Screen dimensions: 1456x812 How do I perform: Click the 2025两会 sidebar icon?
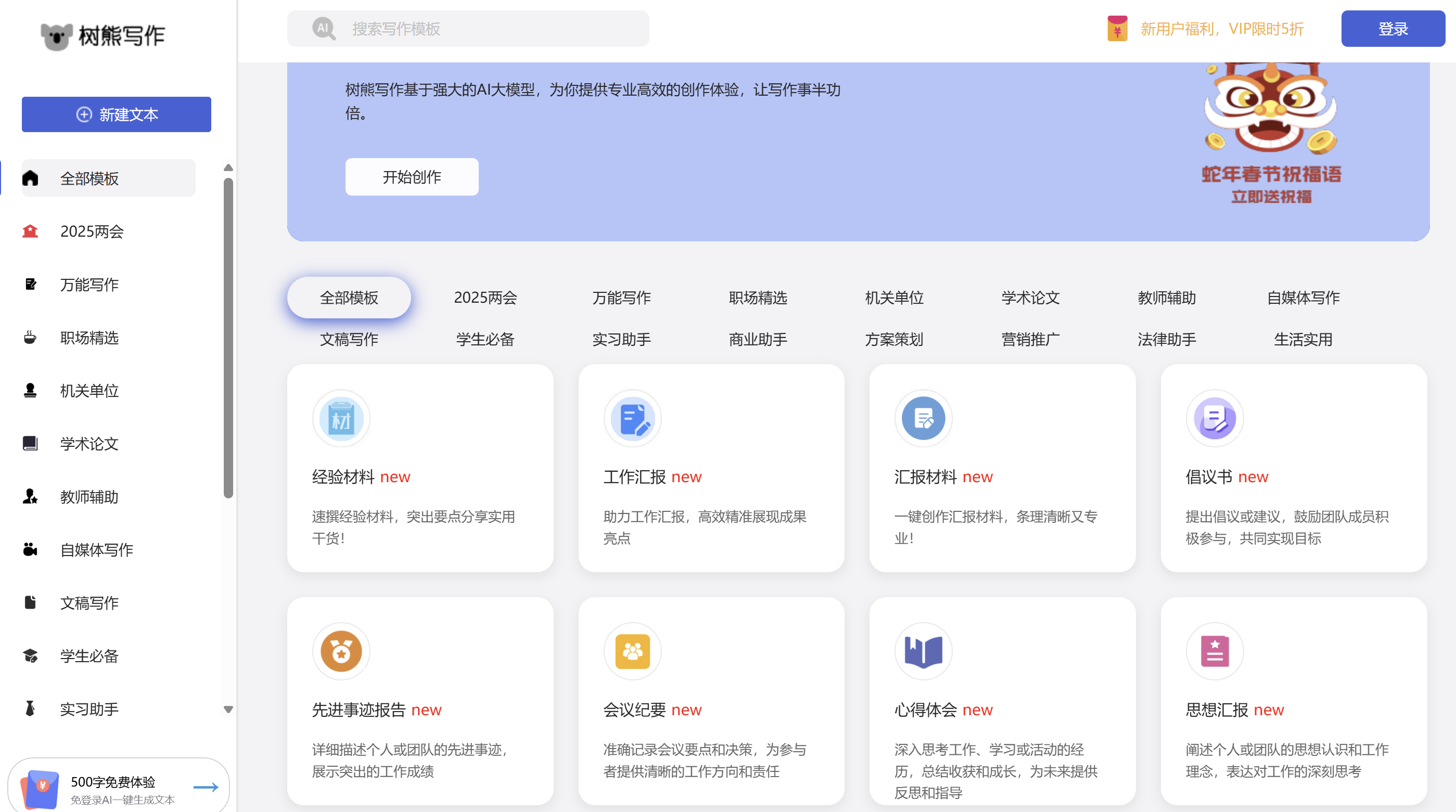pyautogui.click(x=30, y=231)
